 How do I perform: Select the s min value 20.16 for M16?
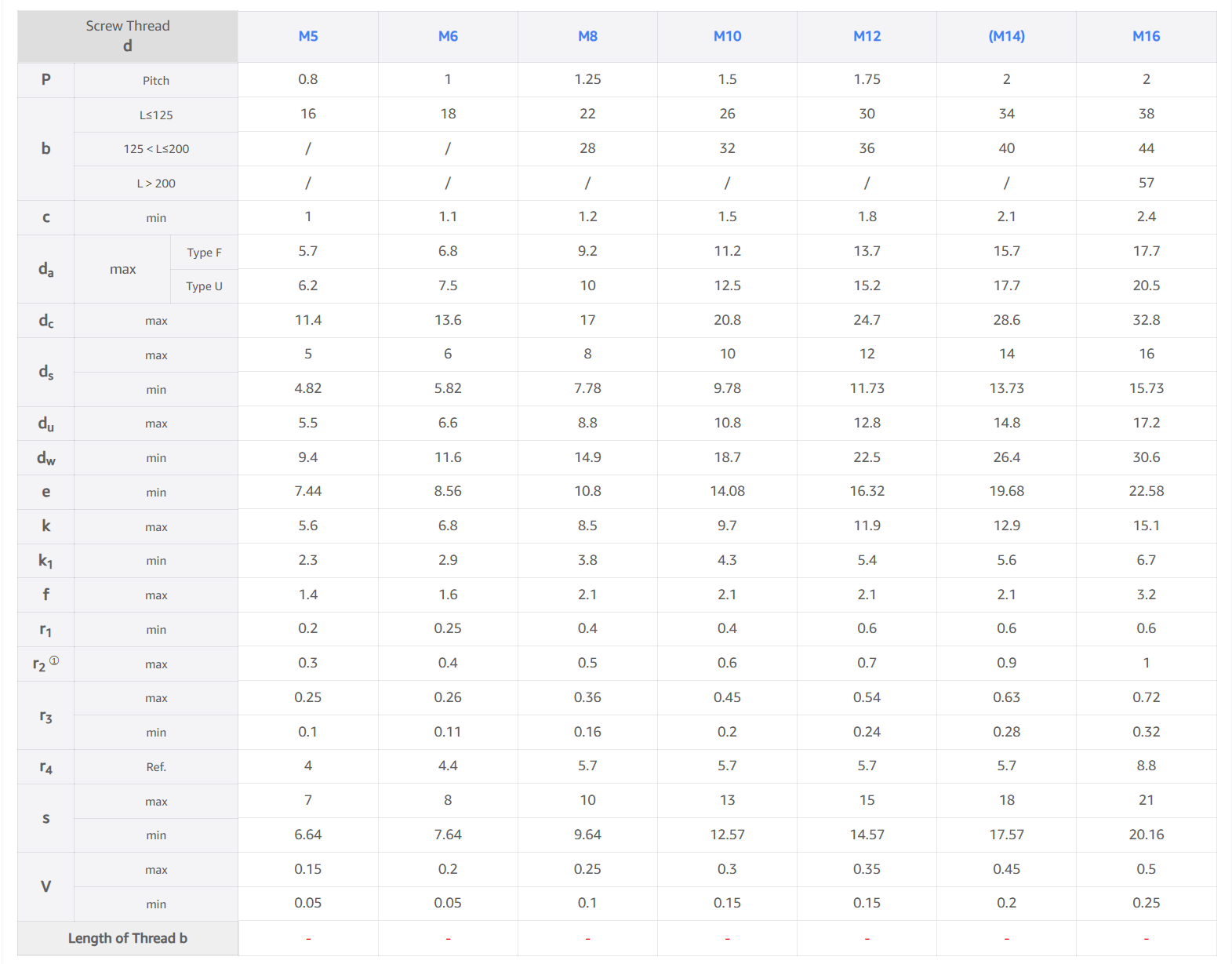[1146, 835]
